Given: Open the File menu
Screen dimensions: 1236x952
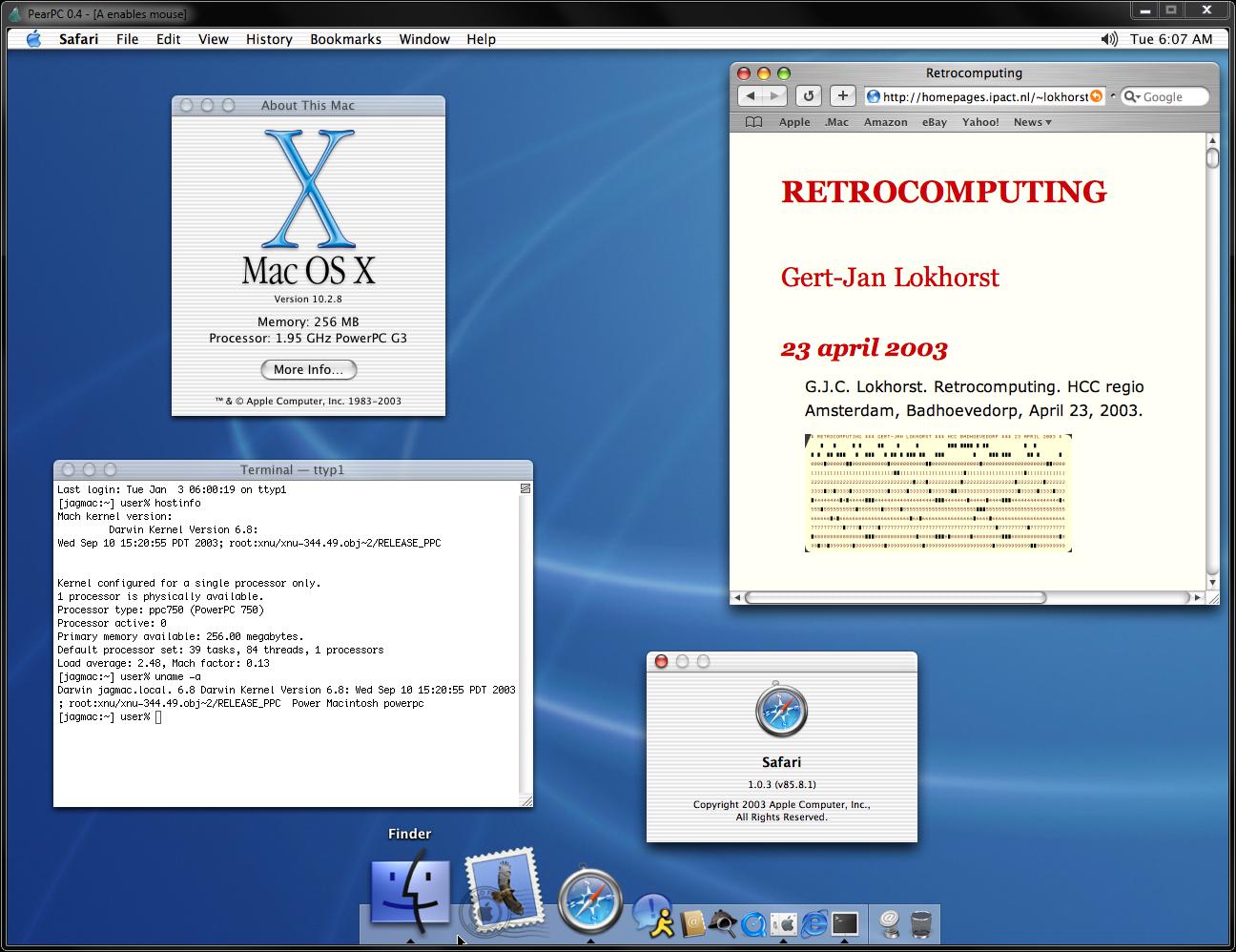Looking at the screenshot, I should 127,39.
